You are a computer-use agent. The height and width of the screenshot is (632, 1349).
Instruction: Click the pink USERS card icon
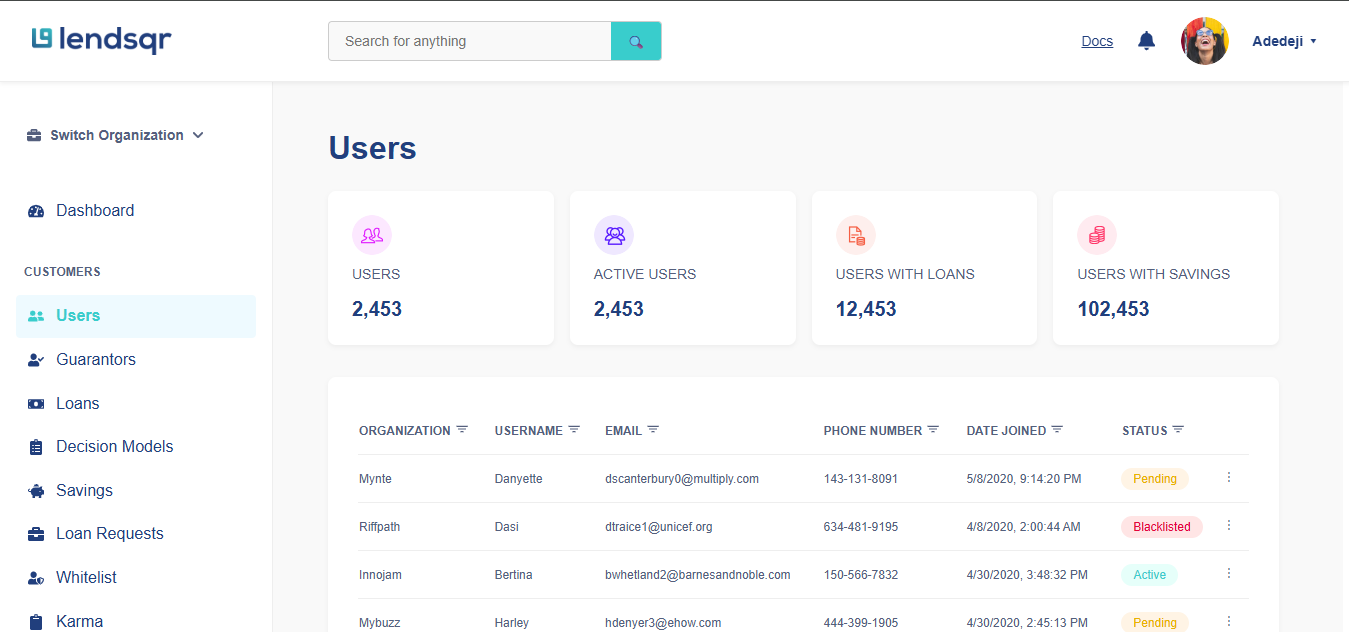372,236
